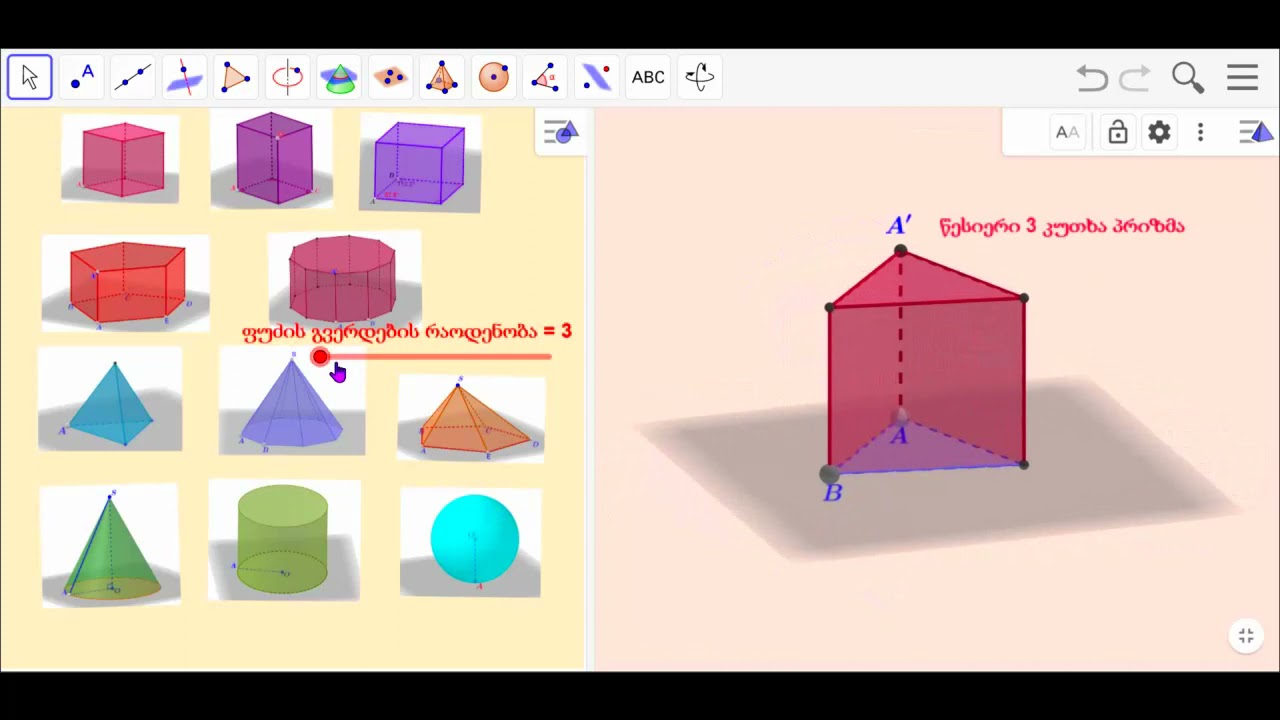Select the Move arrow tool
This screenshot has width=1280, height=720.
pyautogui.click(x=29, y=77)
